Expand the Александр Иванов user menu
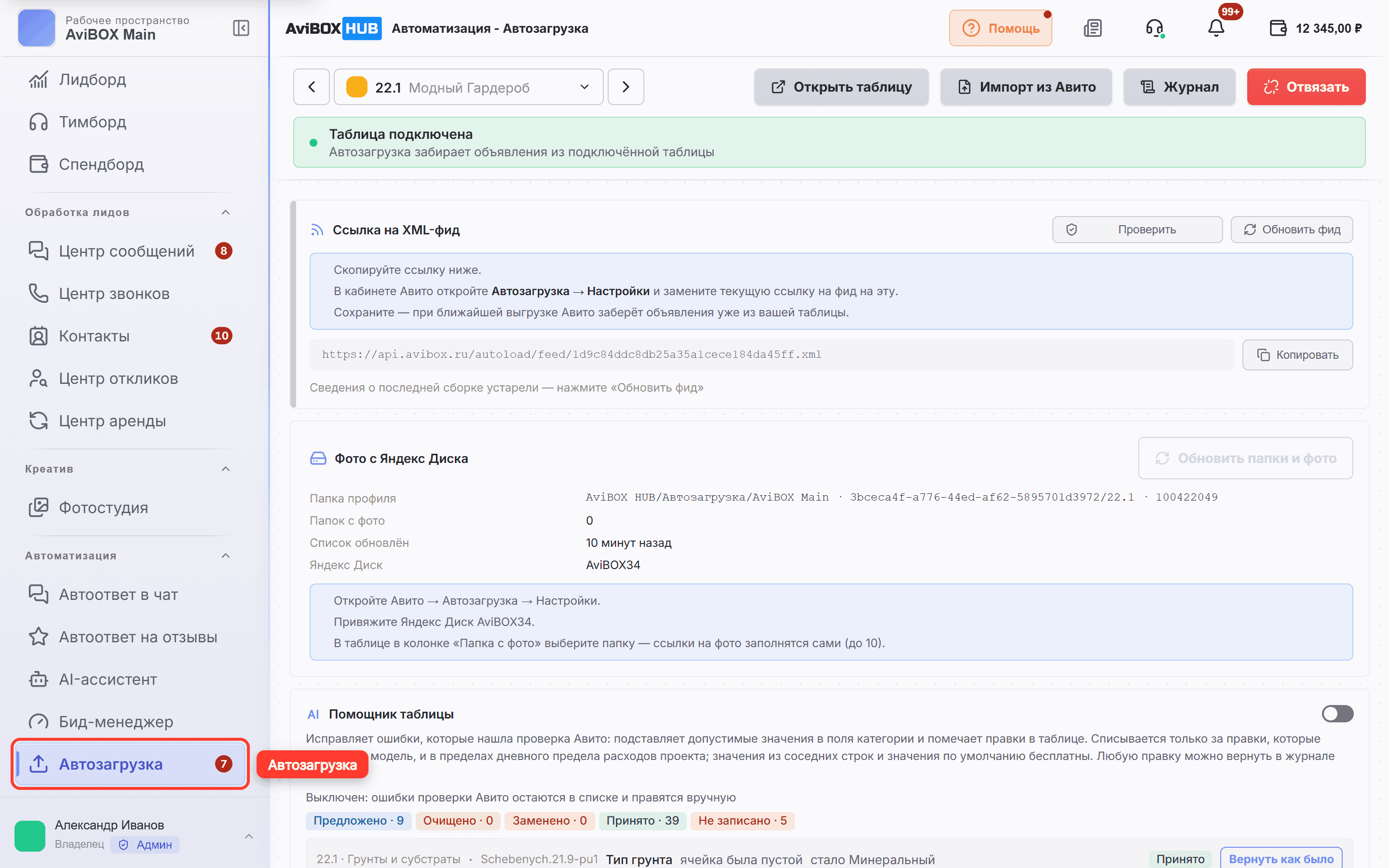 tap(248, 836)
